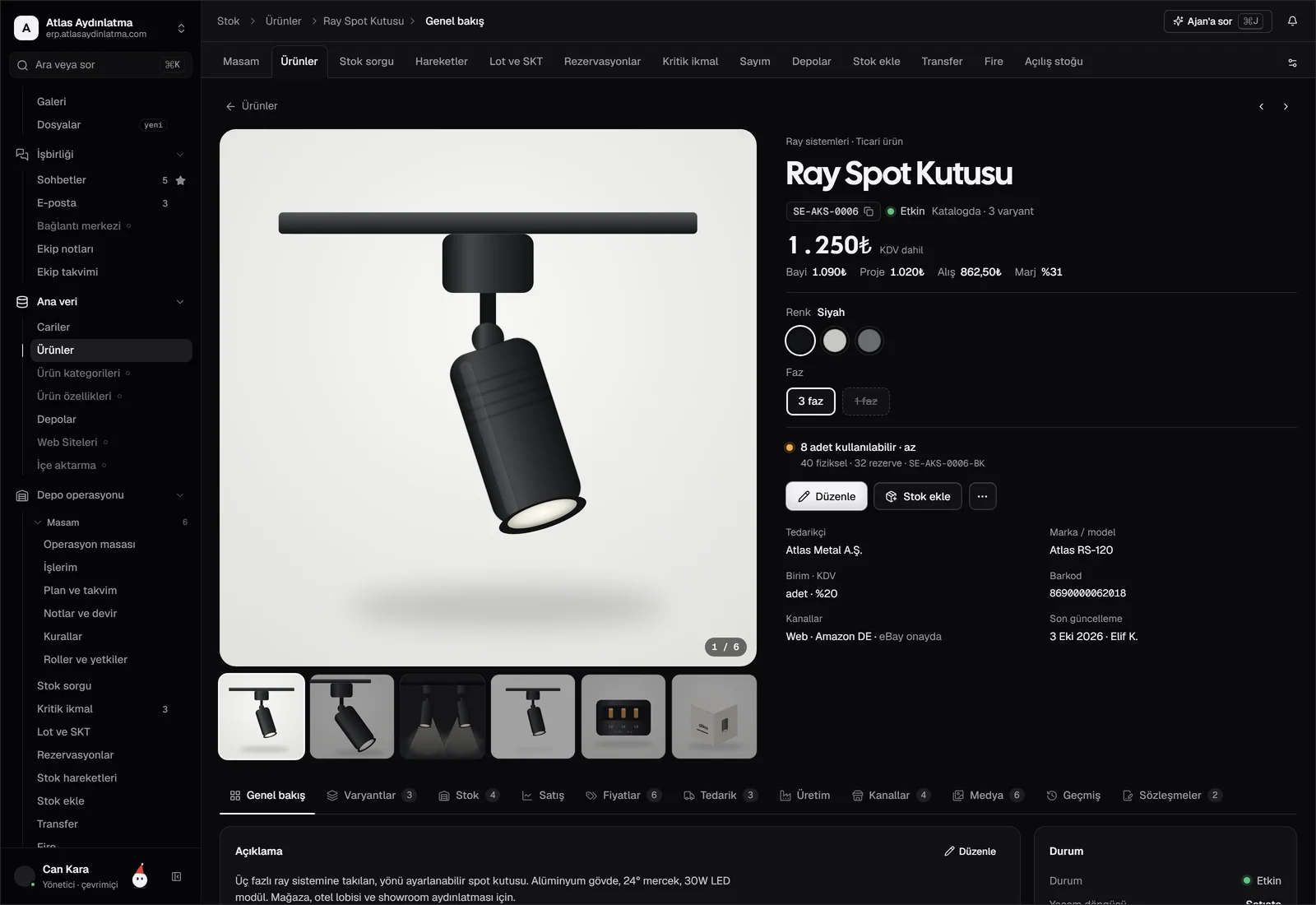Viewport: 1316px width, 905px height.
Task: Click the Can Kara profile avatar
Action: 25,876
